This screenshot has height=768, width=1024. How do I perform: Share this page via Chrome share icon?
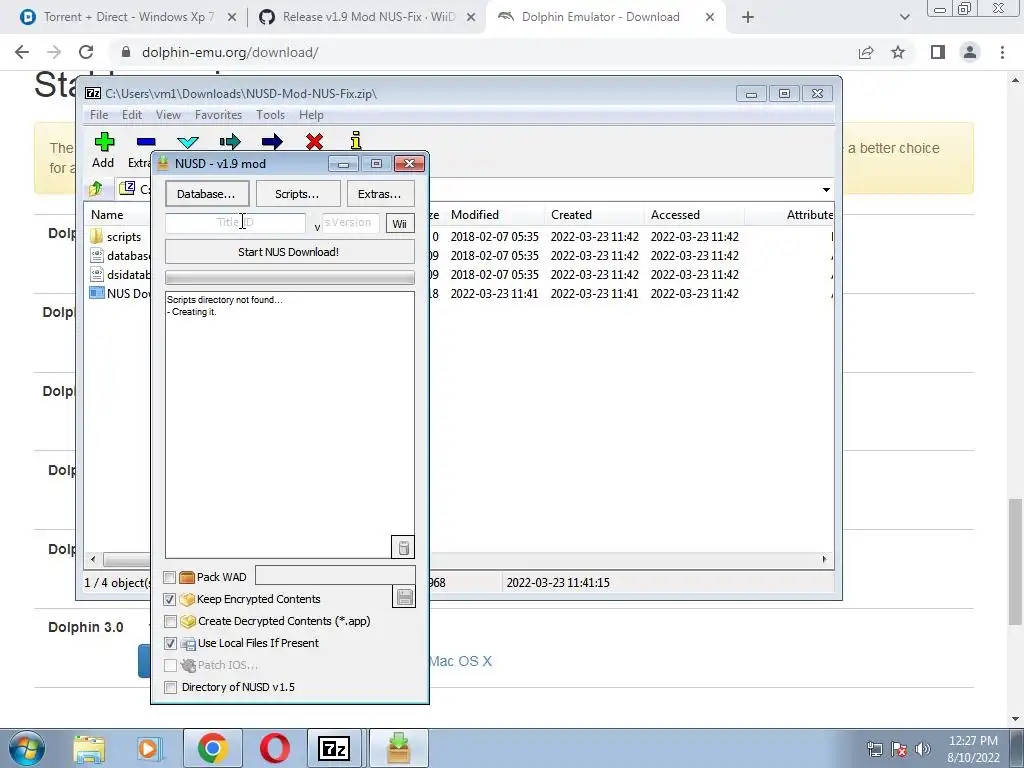tap(866, 52)
